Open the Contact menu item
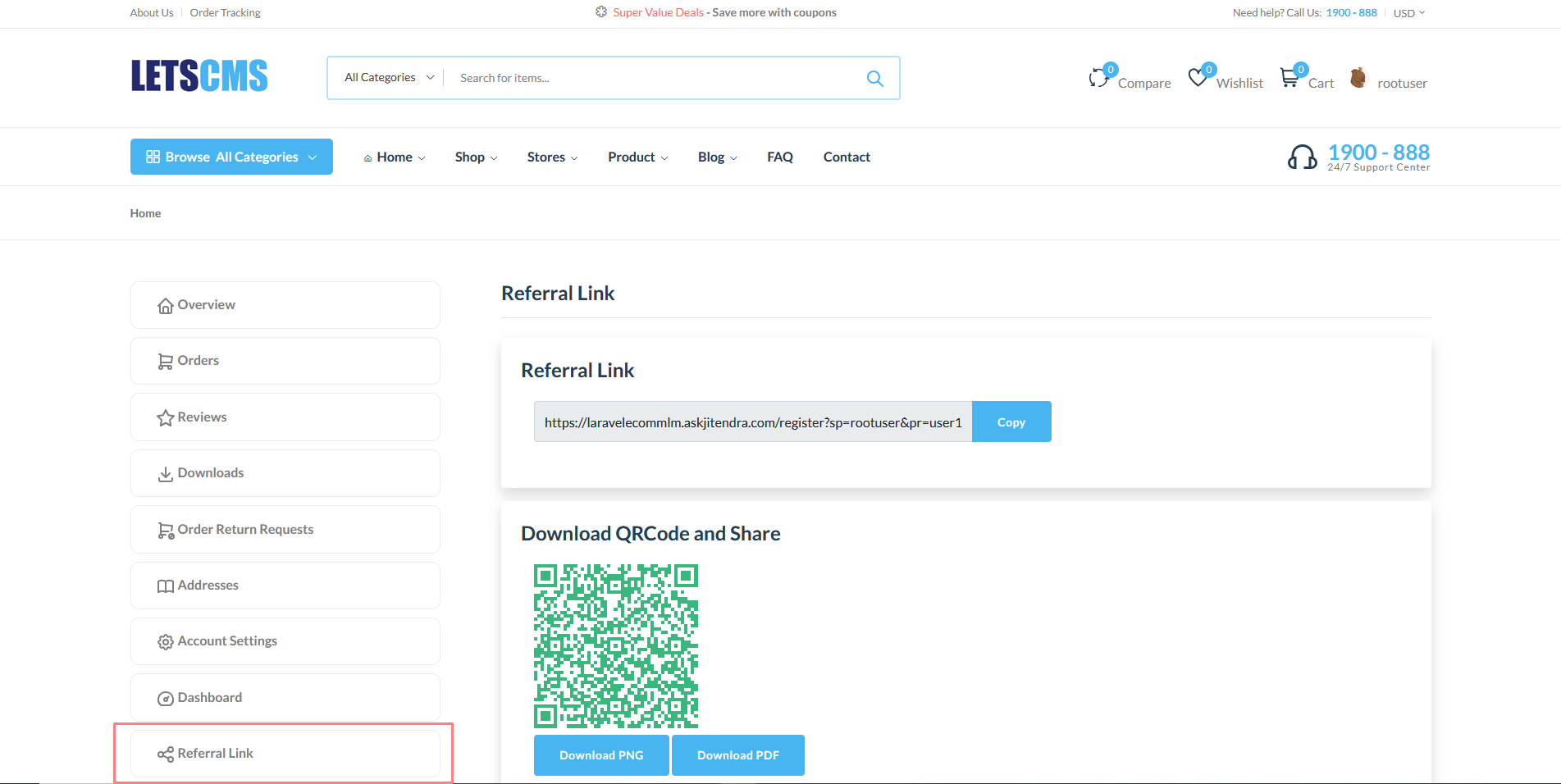The width and height of the screenshot is (1561, 784). (x=846, y=157)
